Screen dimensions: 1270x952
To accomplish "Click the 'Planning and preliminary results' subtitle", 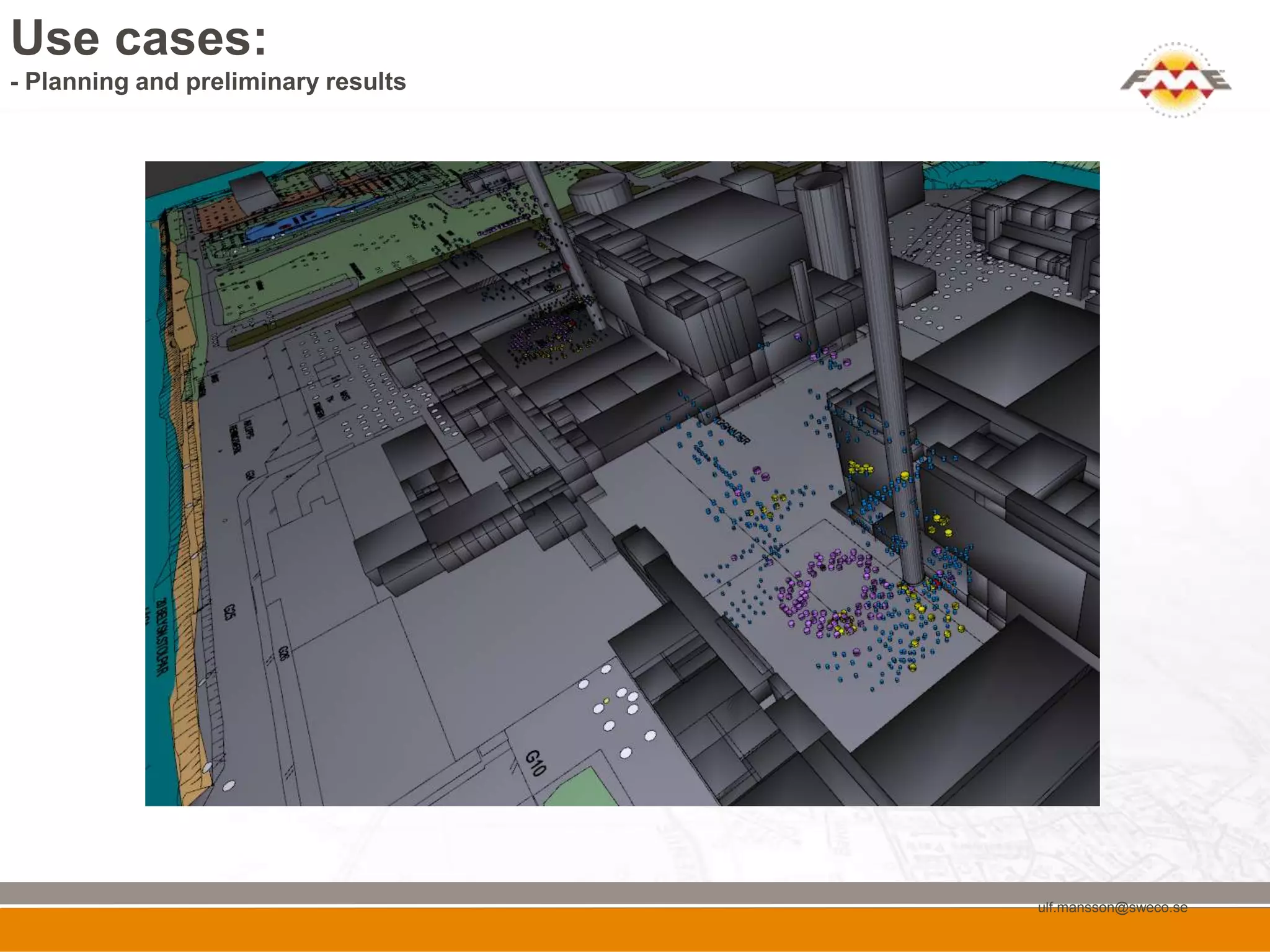I will (215, 82).
